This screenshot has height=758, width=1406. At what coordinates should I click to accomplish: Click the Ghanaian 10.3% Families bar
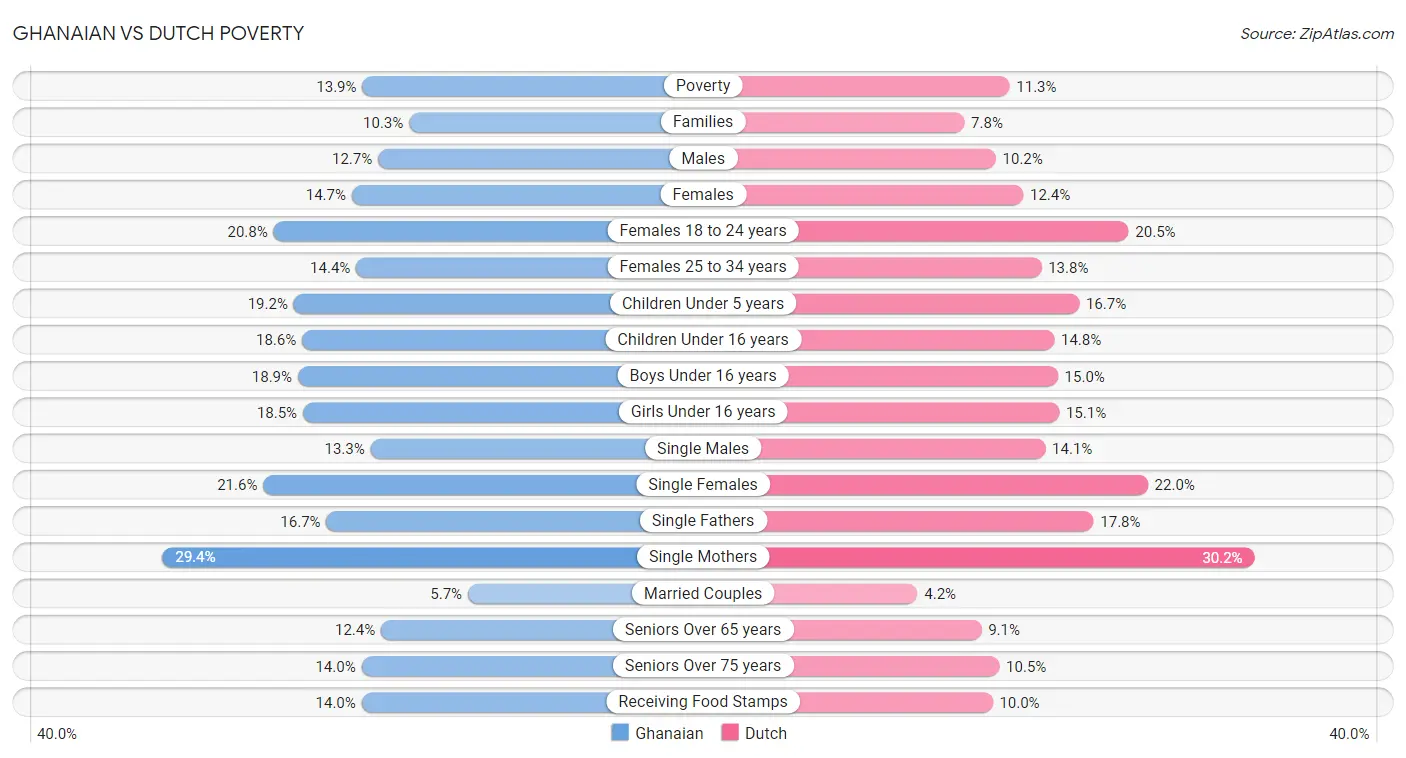pyautogui.click(x=556, y=122)
